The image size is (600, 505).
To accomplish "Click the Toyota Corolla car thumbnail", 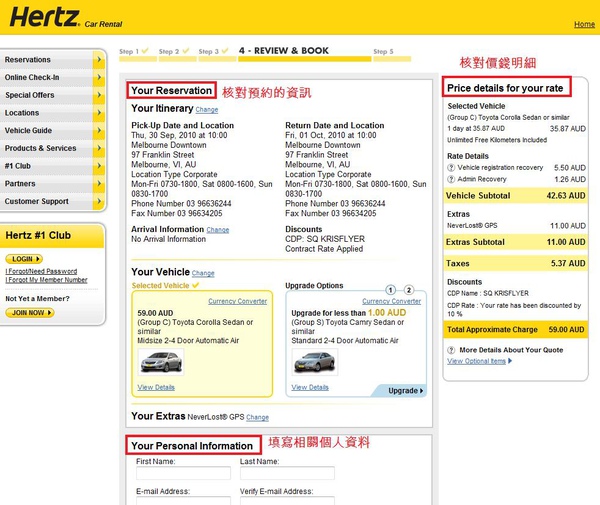I will pyautogui.click(x=161, y=362).
